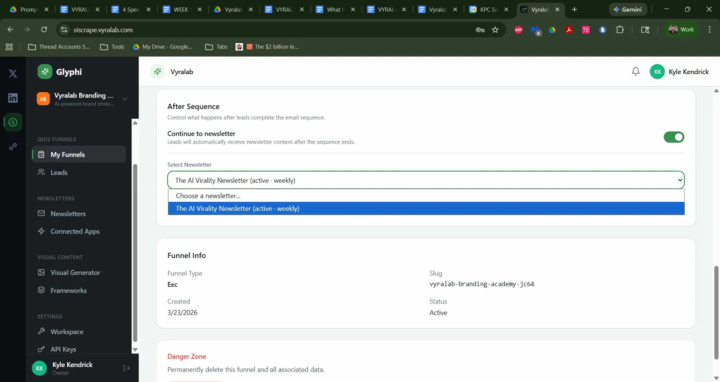Click the Created date 3/23/2026

(182, 313)
